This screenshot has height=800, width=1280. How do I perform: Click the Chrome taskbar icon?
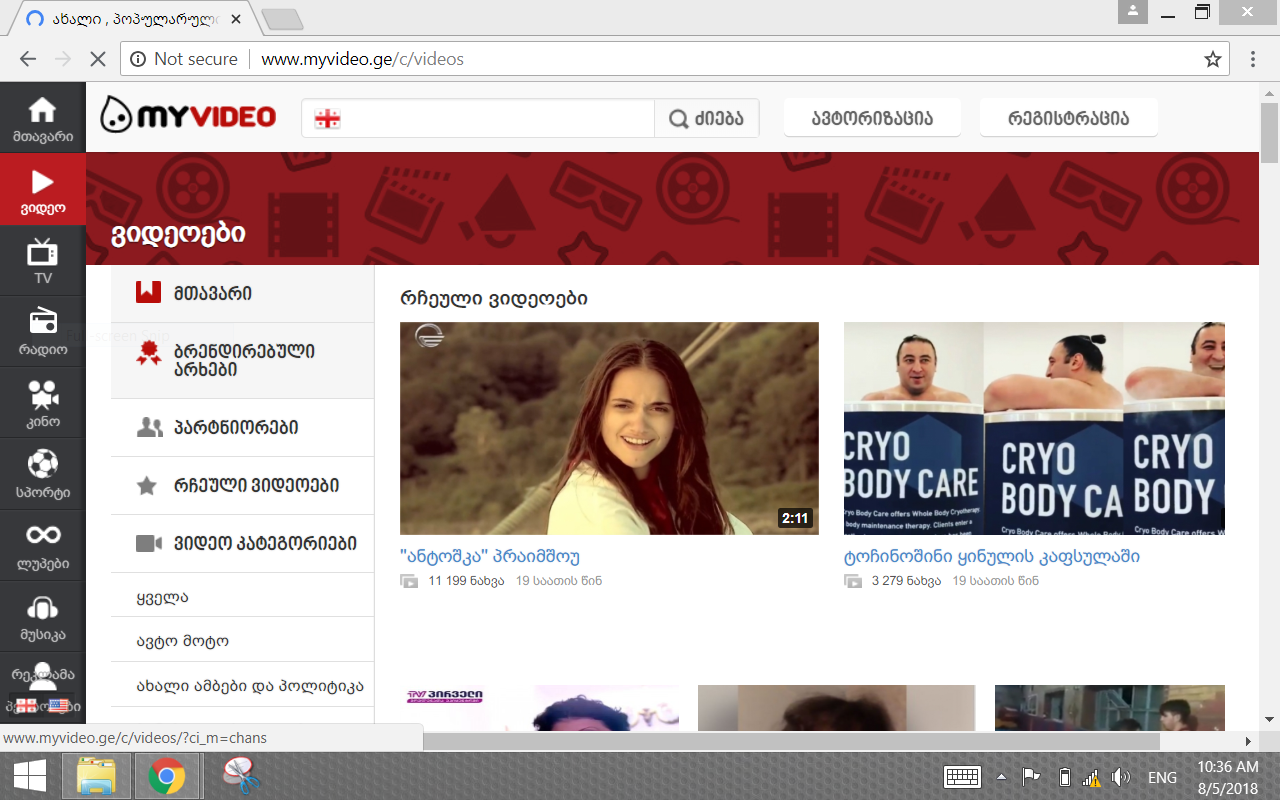(166, 776)
